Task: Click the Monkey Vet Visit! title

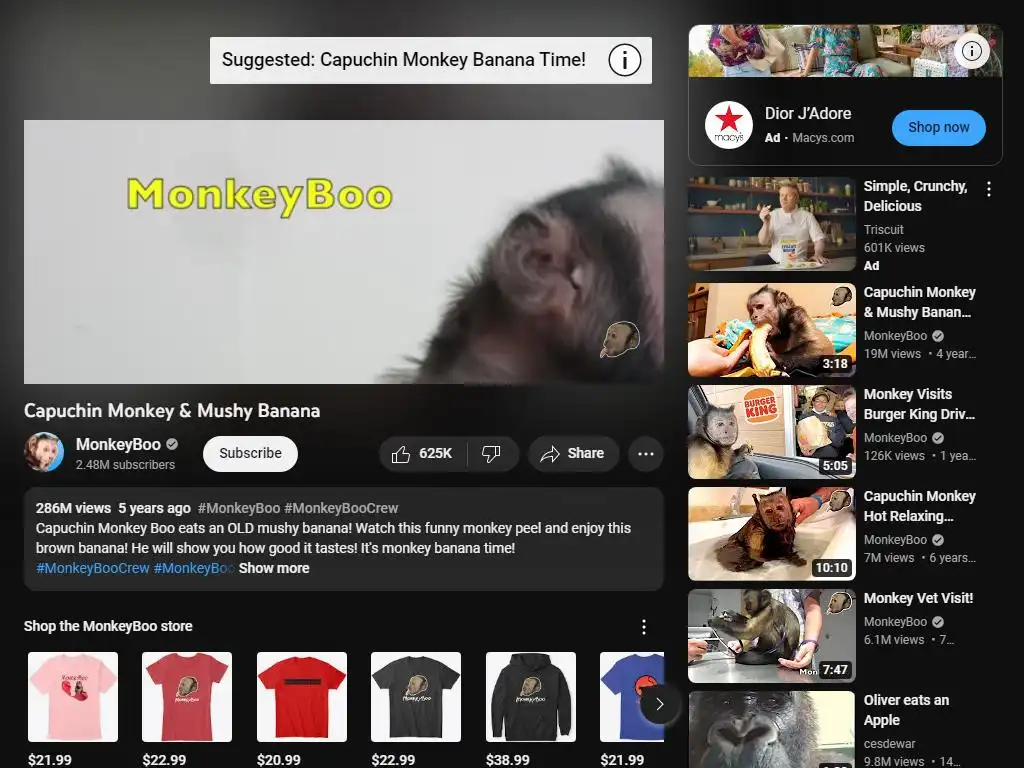Action: point(918,598)
